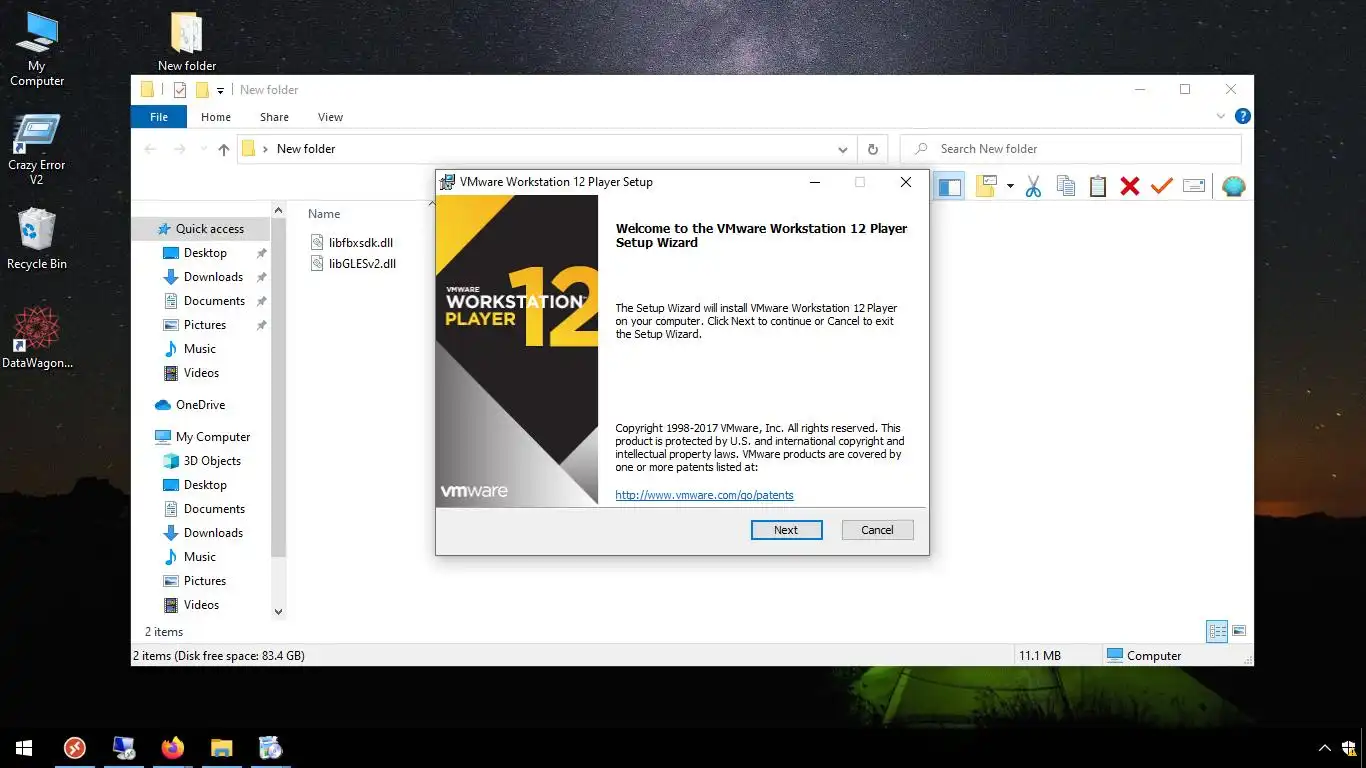
Task: Switch to details view via status bar icon
Action: pos(1217,631)
